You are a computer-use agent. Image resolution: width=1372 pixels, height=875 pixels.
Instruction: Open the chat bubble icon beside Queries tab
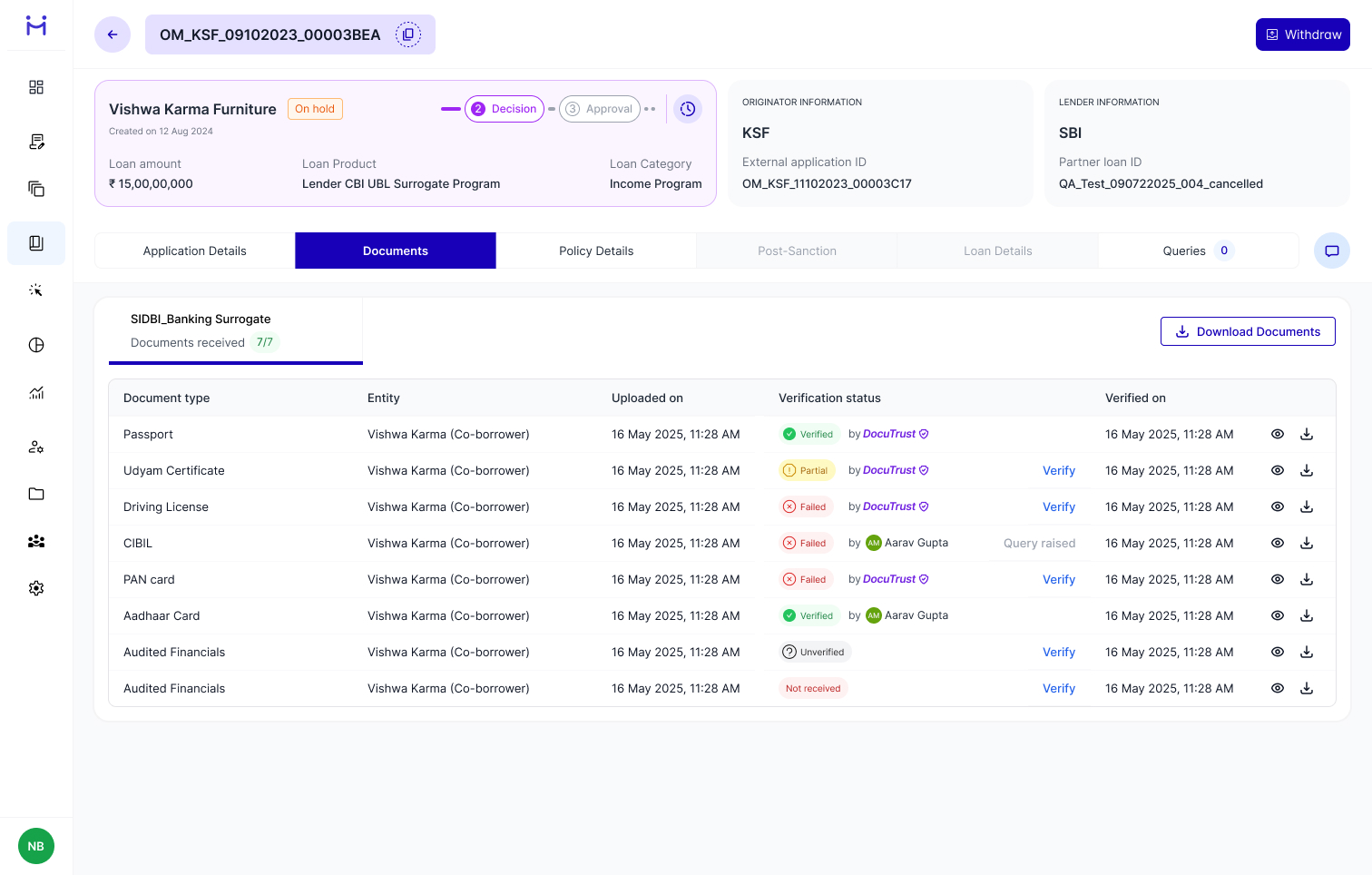pos(1331,251)
